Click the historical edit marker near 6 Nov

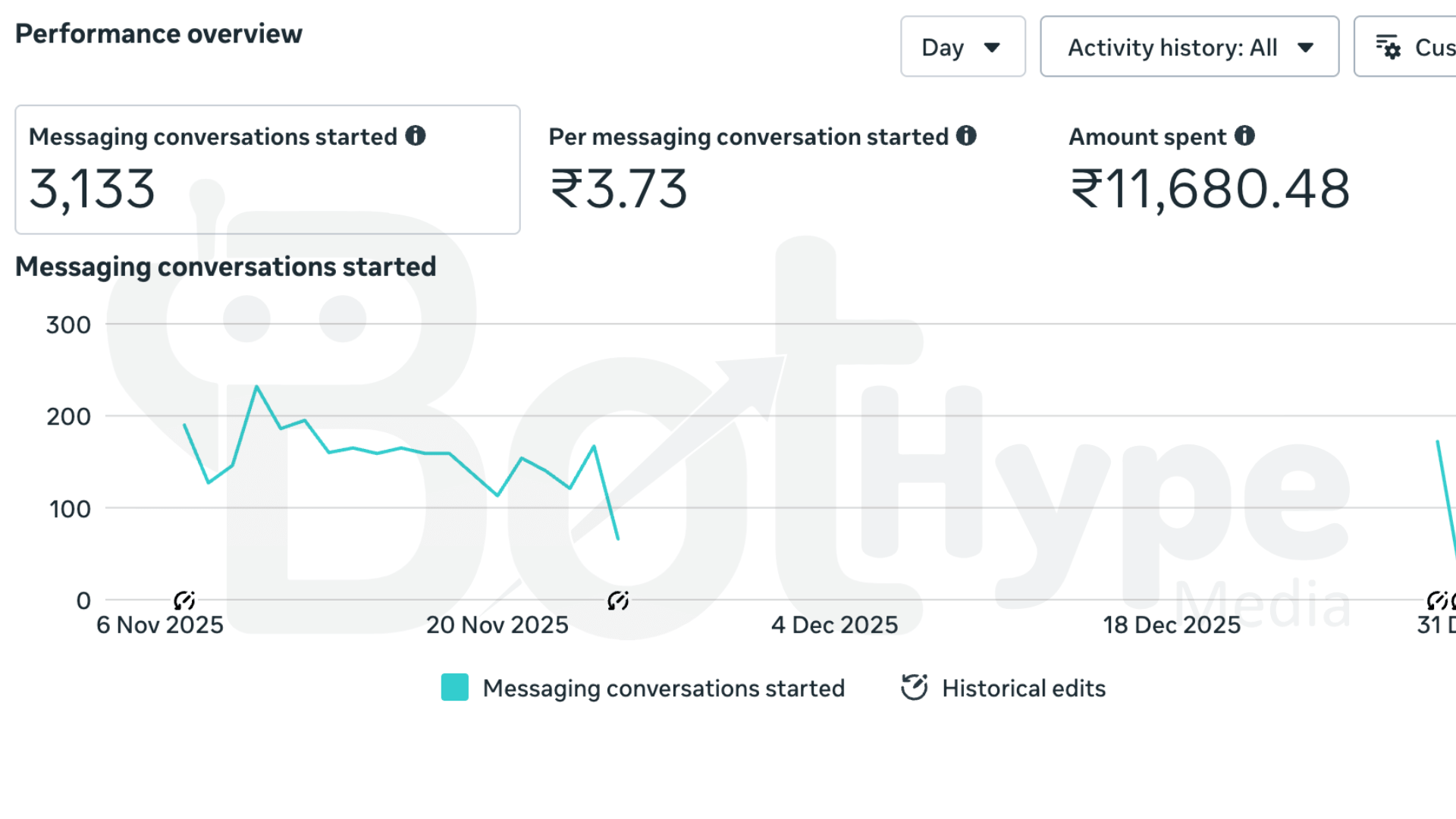(x=184, y=601)
